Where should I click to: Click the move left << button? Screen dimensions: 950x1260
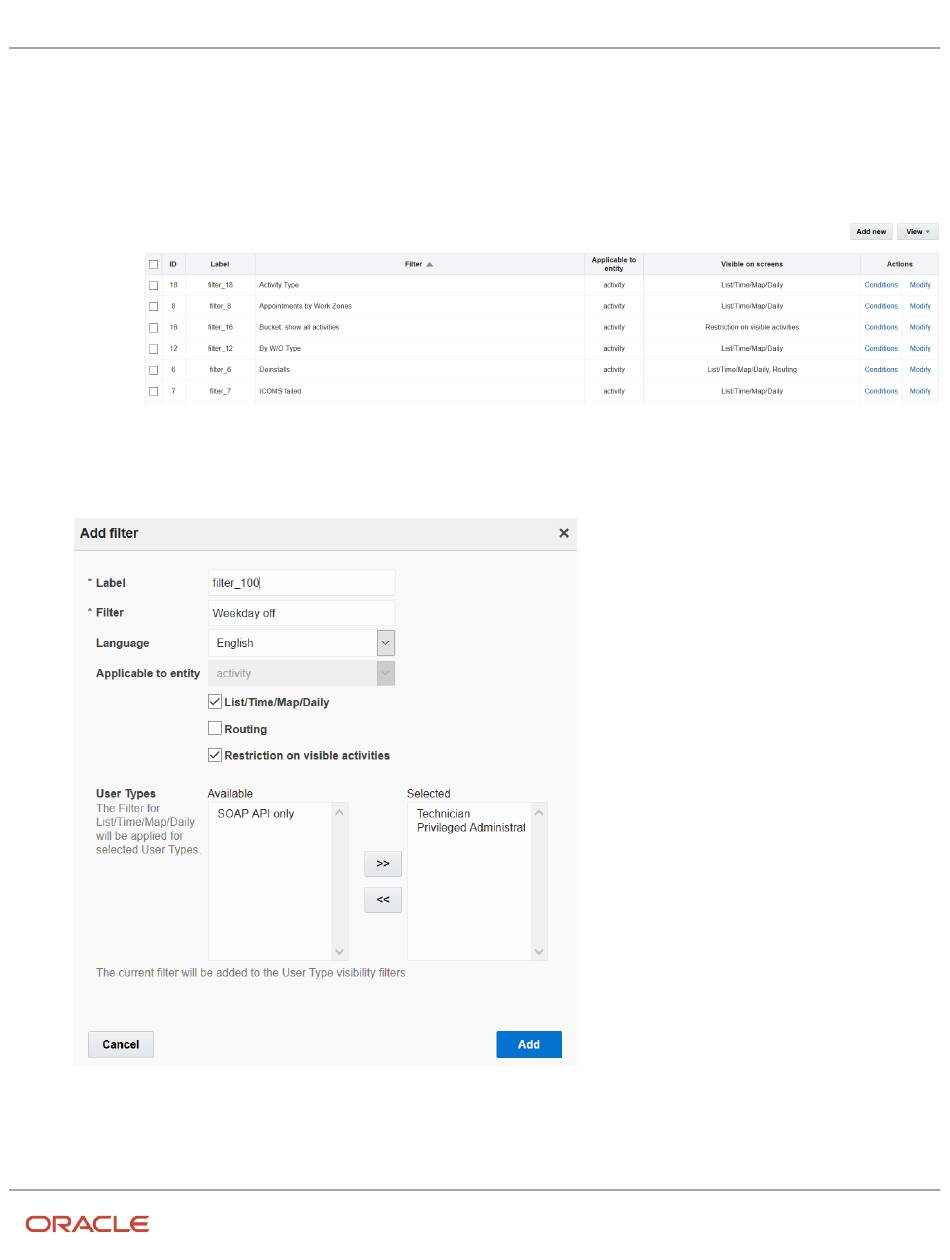coord(382,900)
